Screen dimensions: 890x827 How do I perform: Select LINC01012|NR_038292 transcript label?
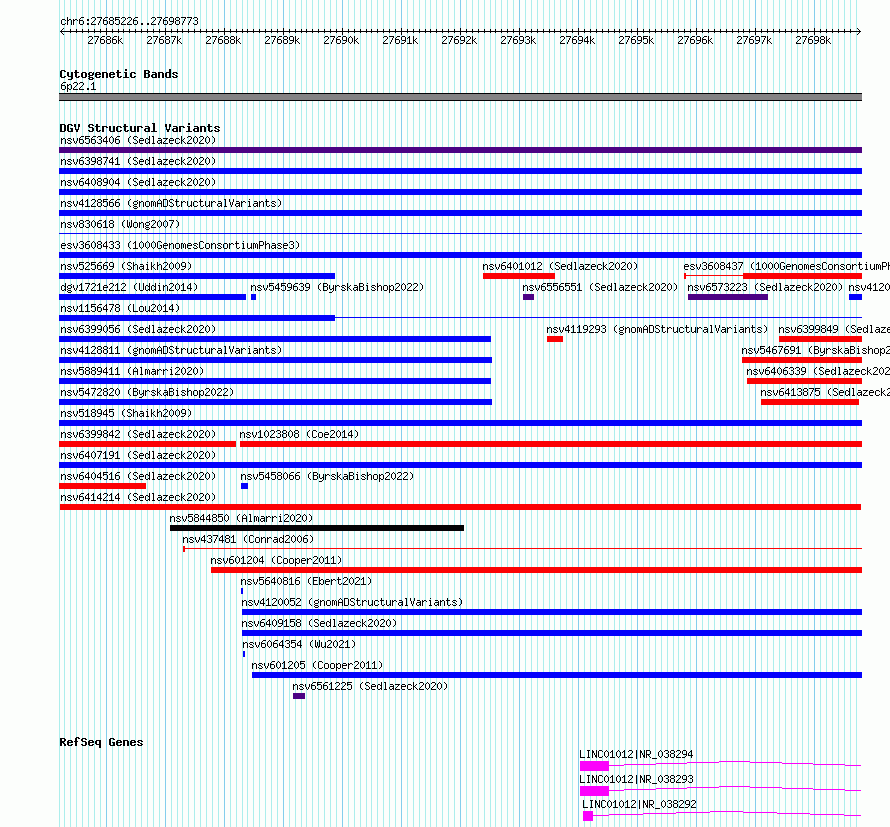point(639,804)
